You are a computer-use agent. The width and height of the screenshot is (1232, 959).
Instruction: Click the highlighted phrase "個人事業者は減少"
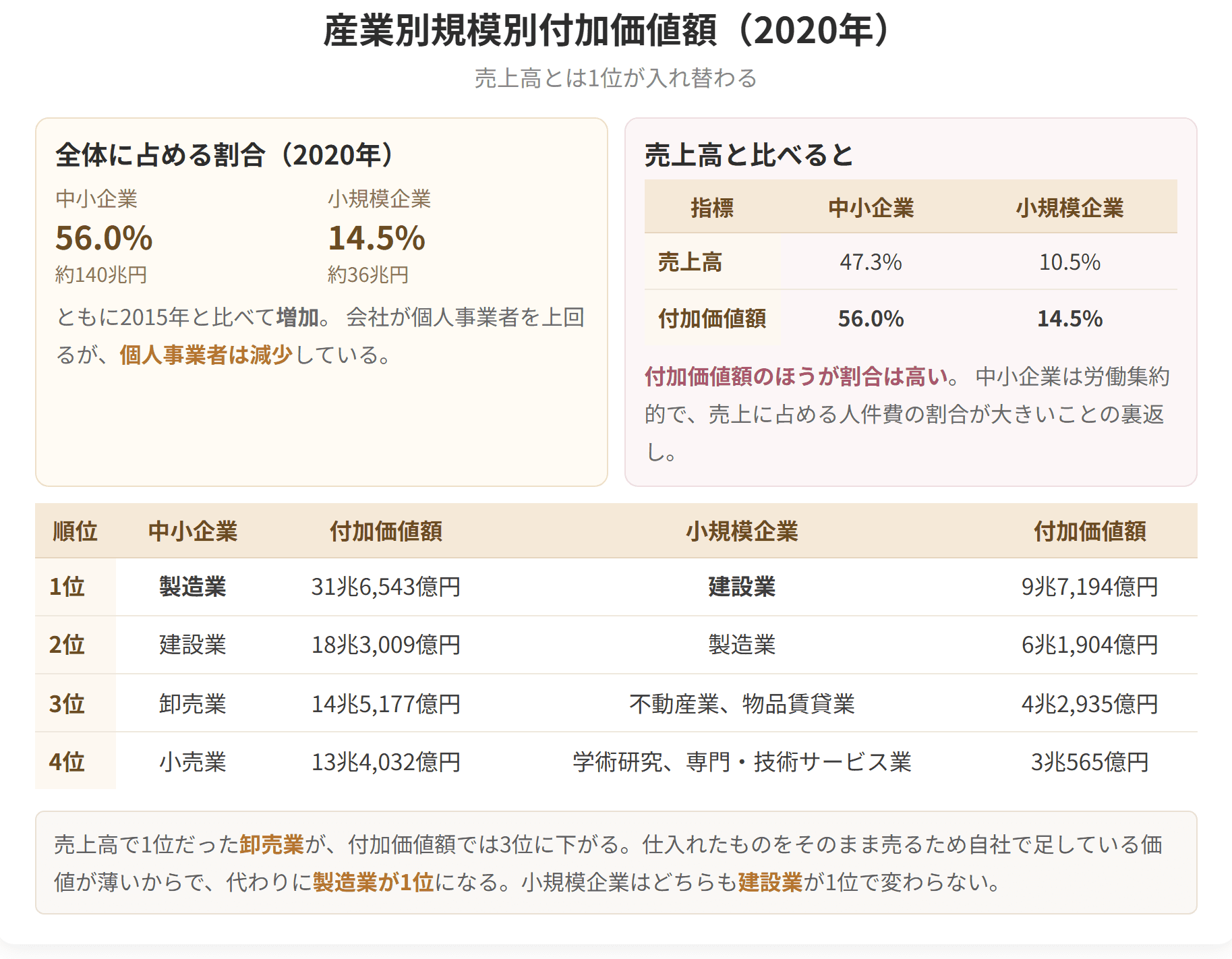coord(206,355)
